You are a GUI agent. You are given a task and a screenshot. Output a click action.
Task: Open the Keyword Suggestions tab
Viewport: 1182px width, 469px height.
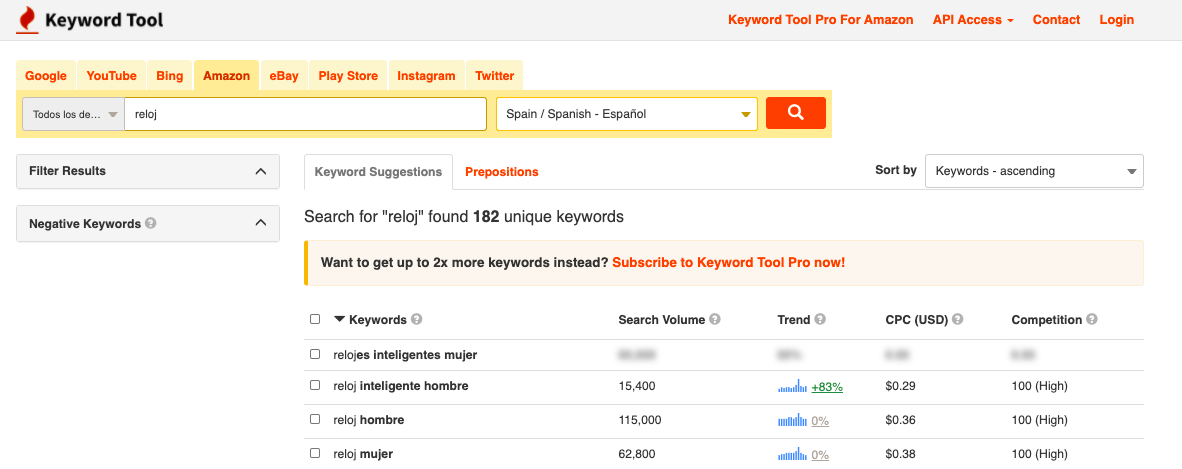[x=378, y=172]
